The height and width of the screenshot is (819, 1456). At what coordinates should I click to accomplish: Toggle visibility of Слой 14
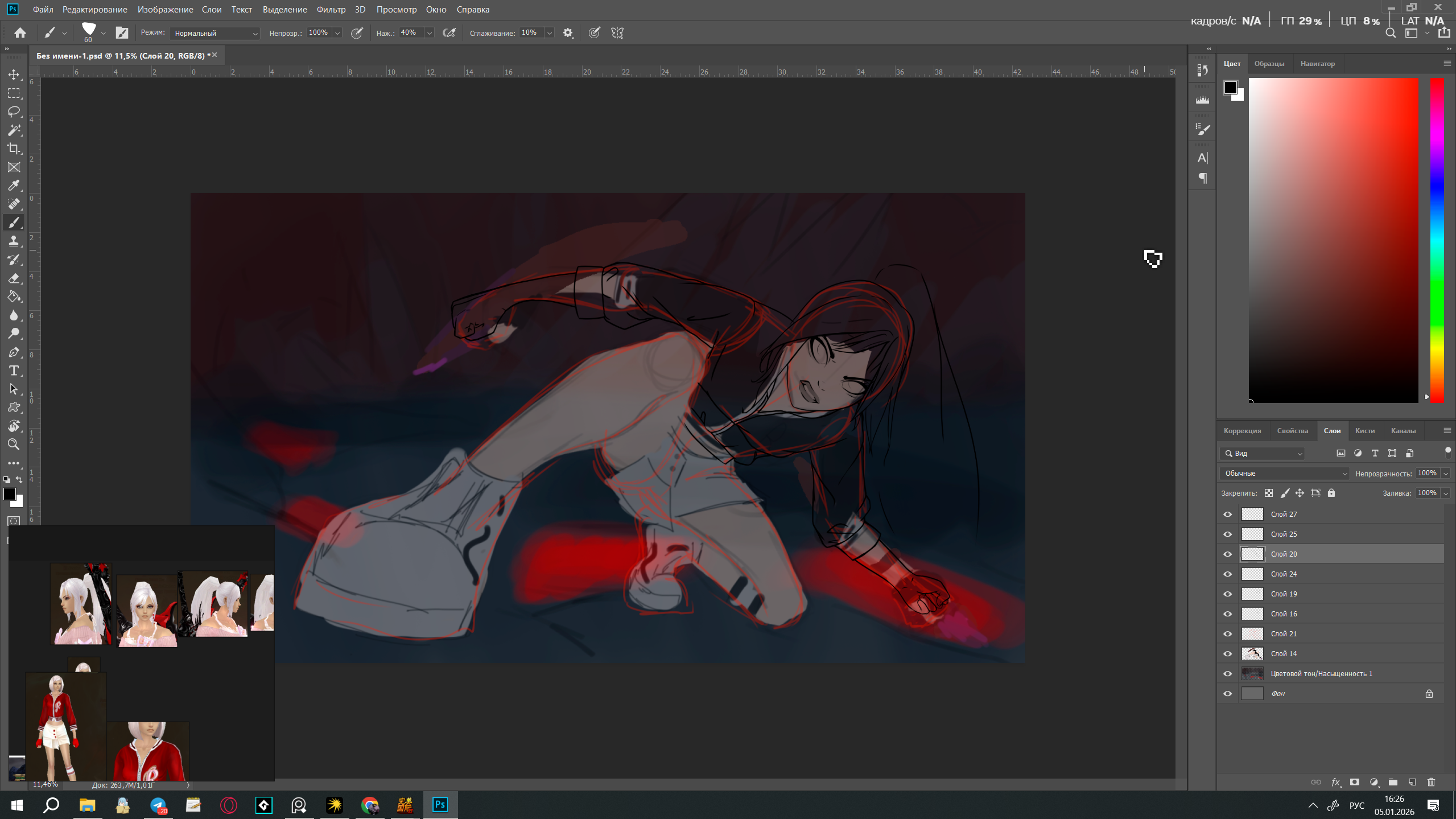coord(1228,654)
